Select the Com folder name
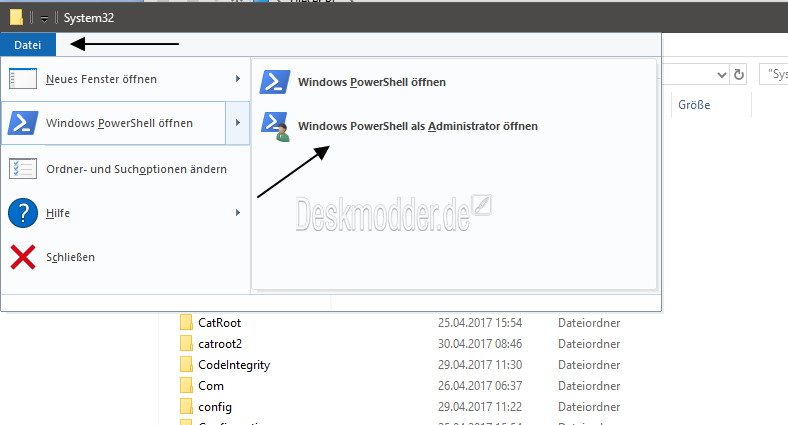 [x=211, y=386]
